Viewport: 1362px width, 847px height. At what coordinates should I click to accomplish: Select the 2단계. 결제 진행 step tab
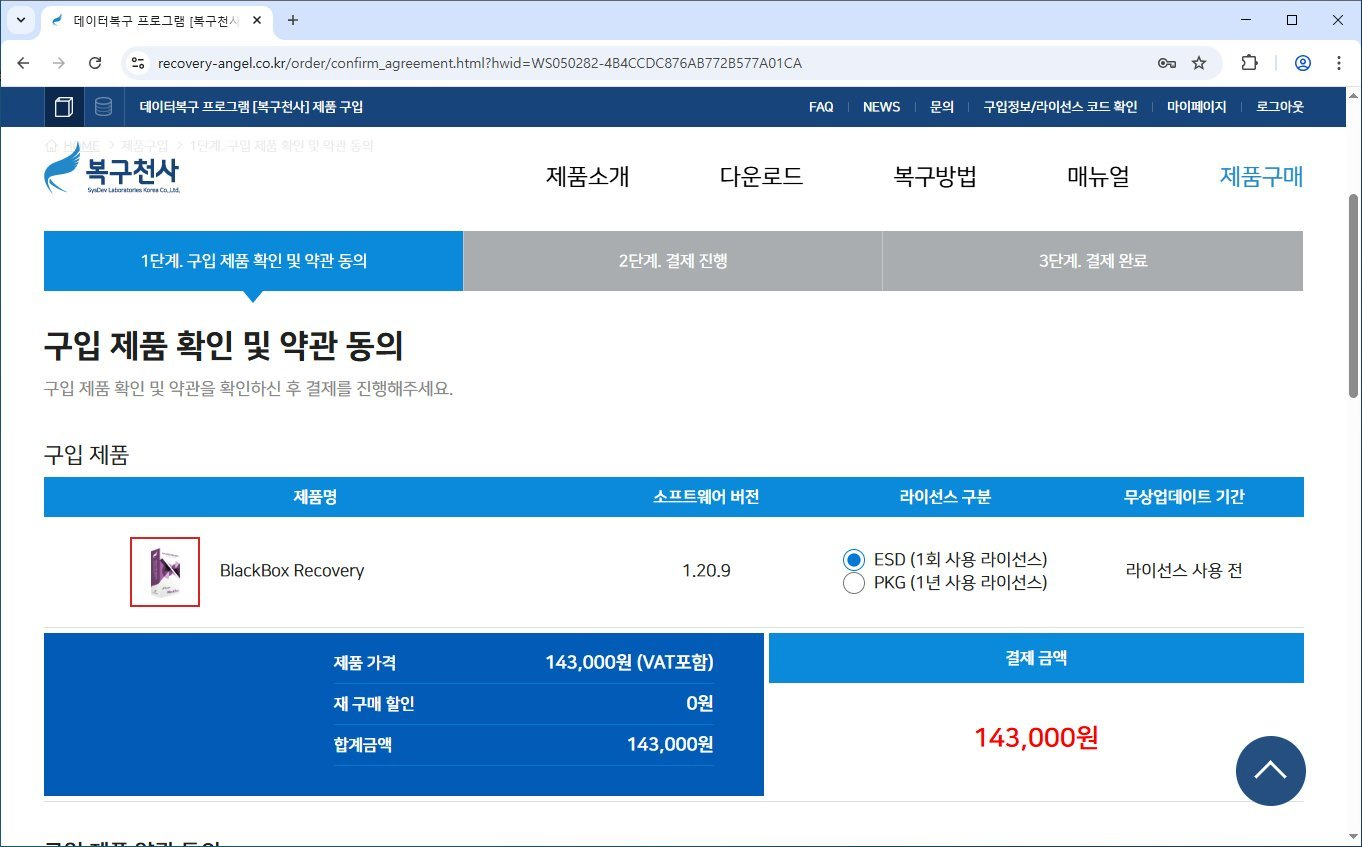673,261
